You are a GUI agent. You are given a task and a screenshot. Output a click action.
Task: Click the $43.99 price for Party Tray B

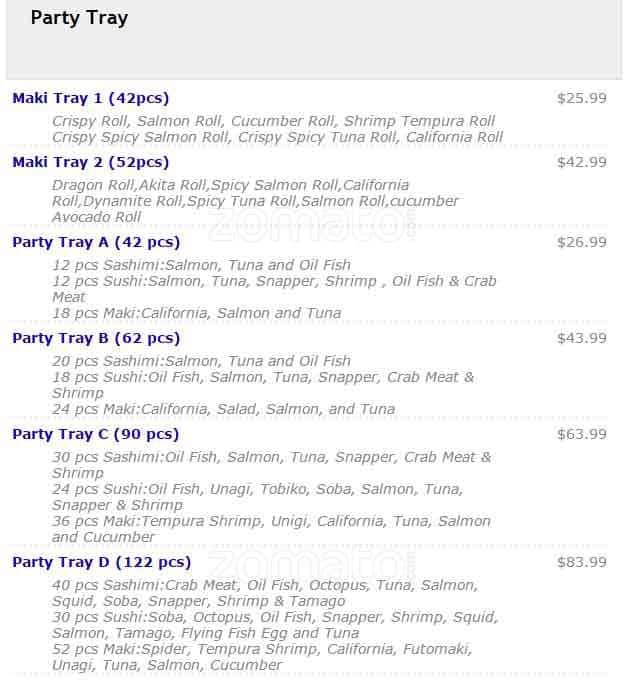(581, 338)
